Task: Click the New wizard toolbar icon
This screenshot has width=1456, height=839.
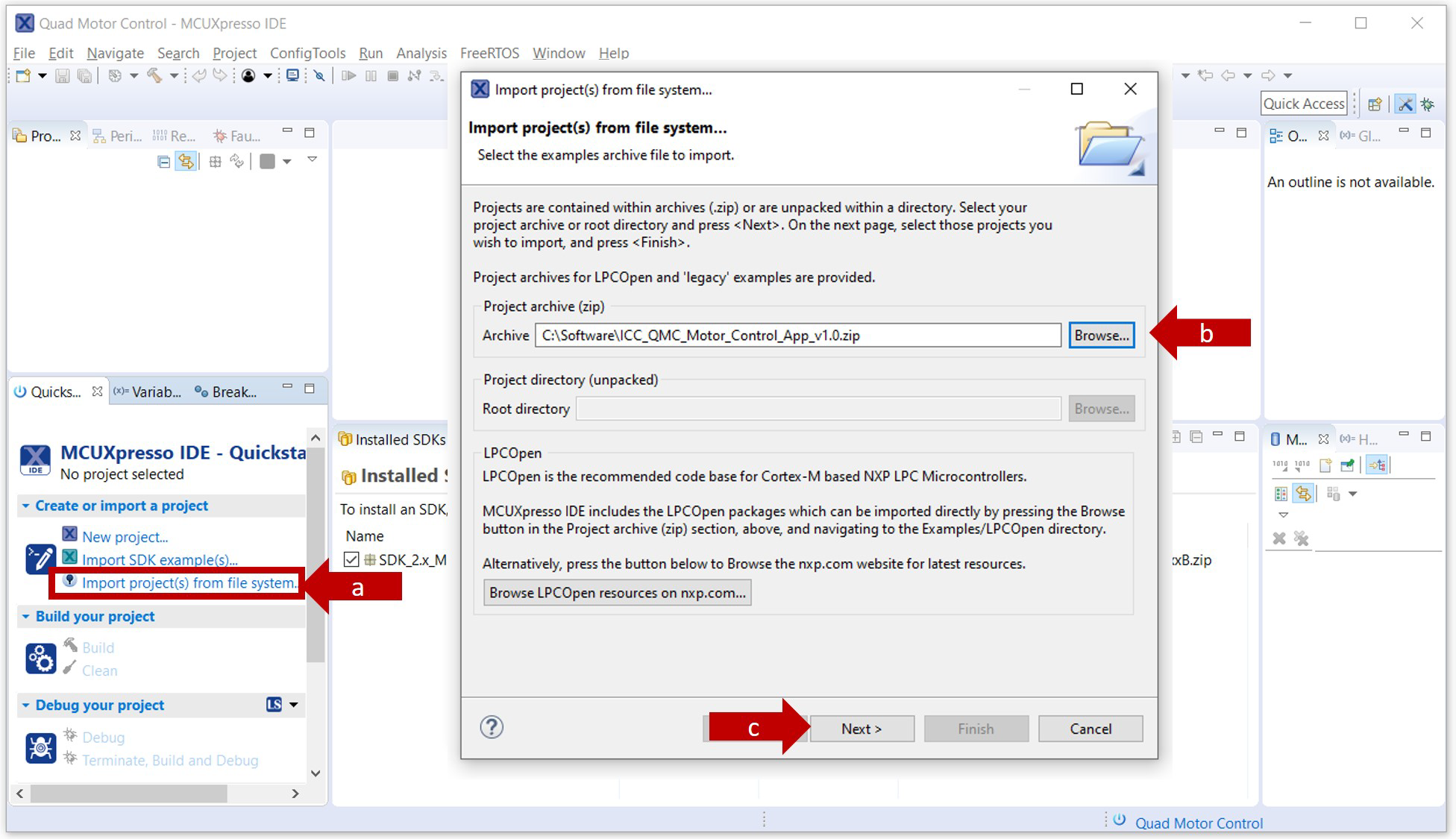Action: point(23,75)
